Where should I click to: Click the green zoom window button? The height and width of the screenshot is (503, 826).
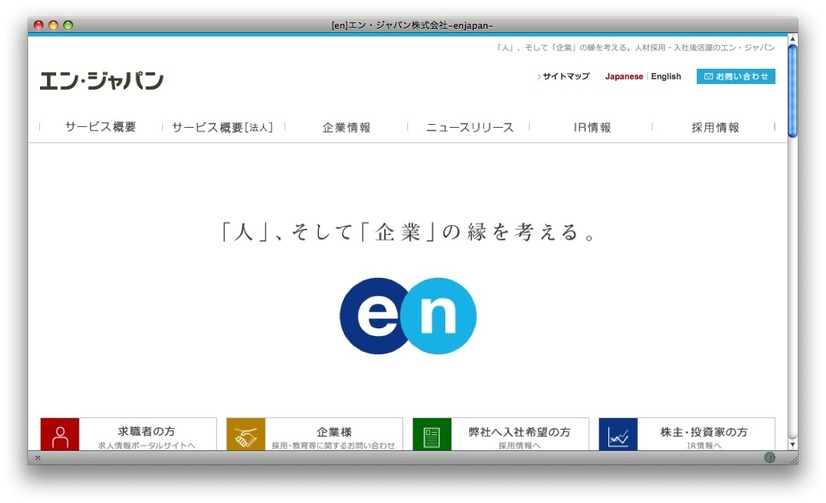(x=68, y=25)
